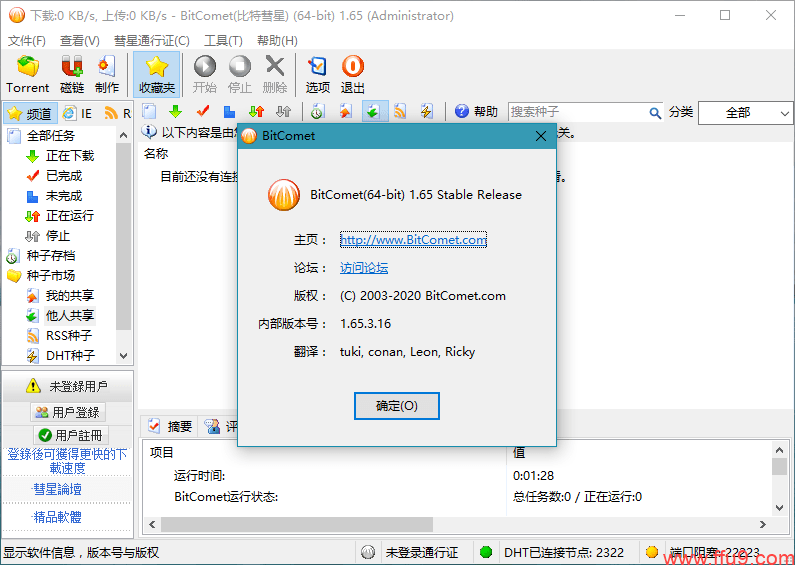This screenshot has height=565, width=795.
Task: Open the 精品軟體 link
Action: click(57, 517)
